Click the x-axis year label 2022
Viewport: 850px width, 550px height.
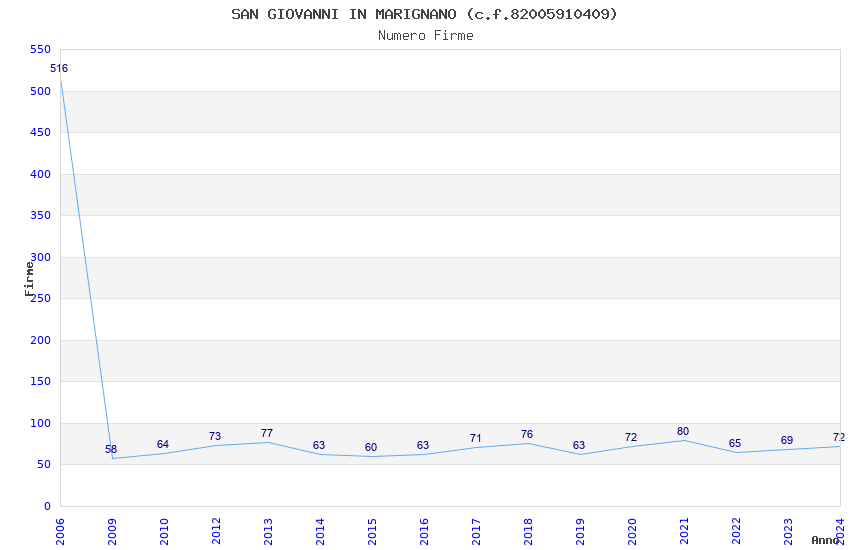pyautogui.click(x=737, y=532)
